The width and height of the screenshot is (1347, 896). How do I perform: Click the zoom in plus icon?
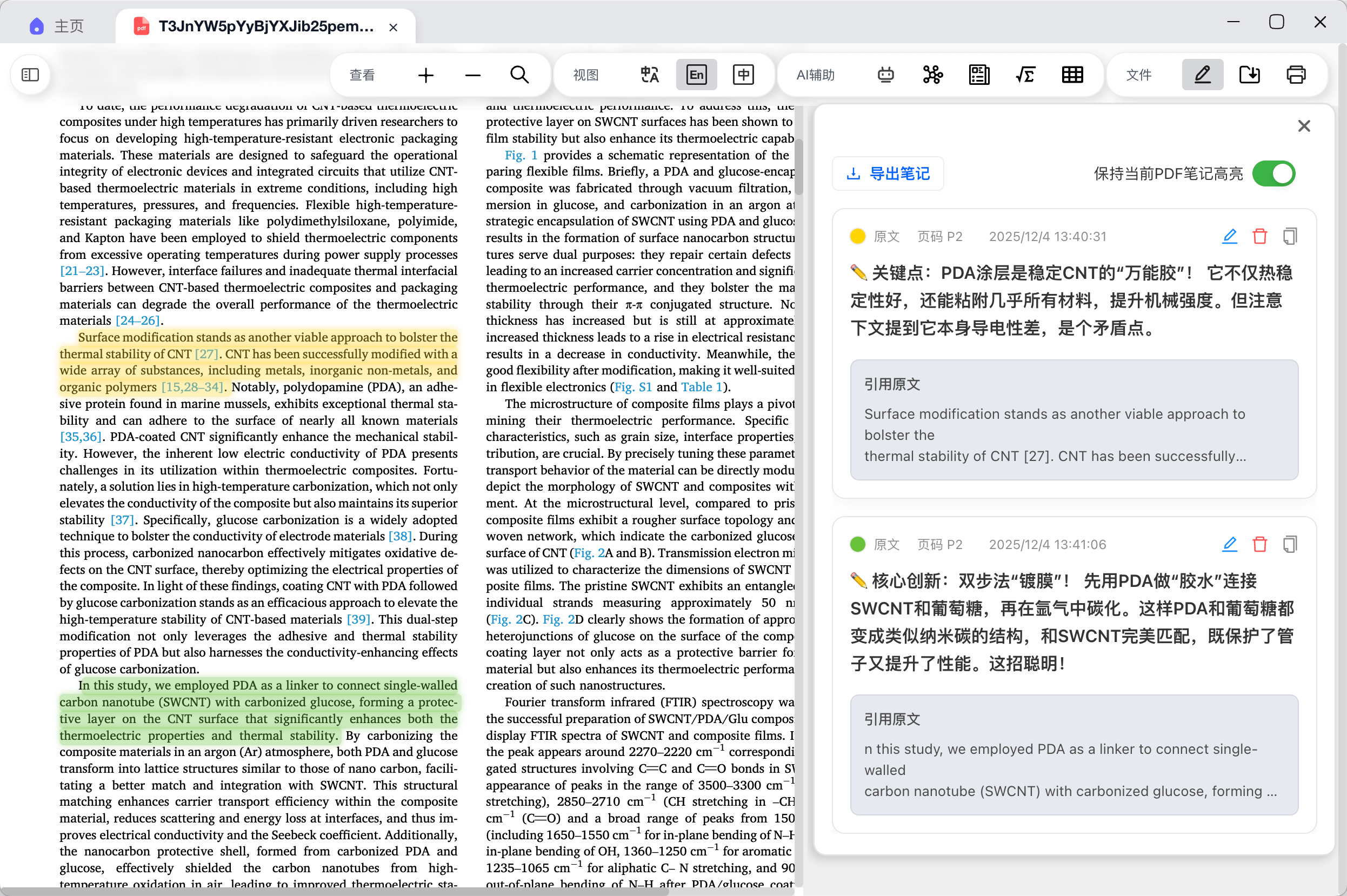[x=426, y=75]
